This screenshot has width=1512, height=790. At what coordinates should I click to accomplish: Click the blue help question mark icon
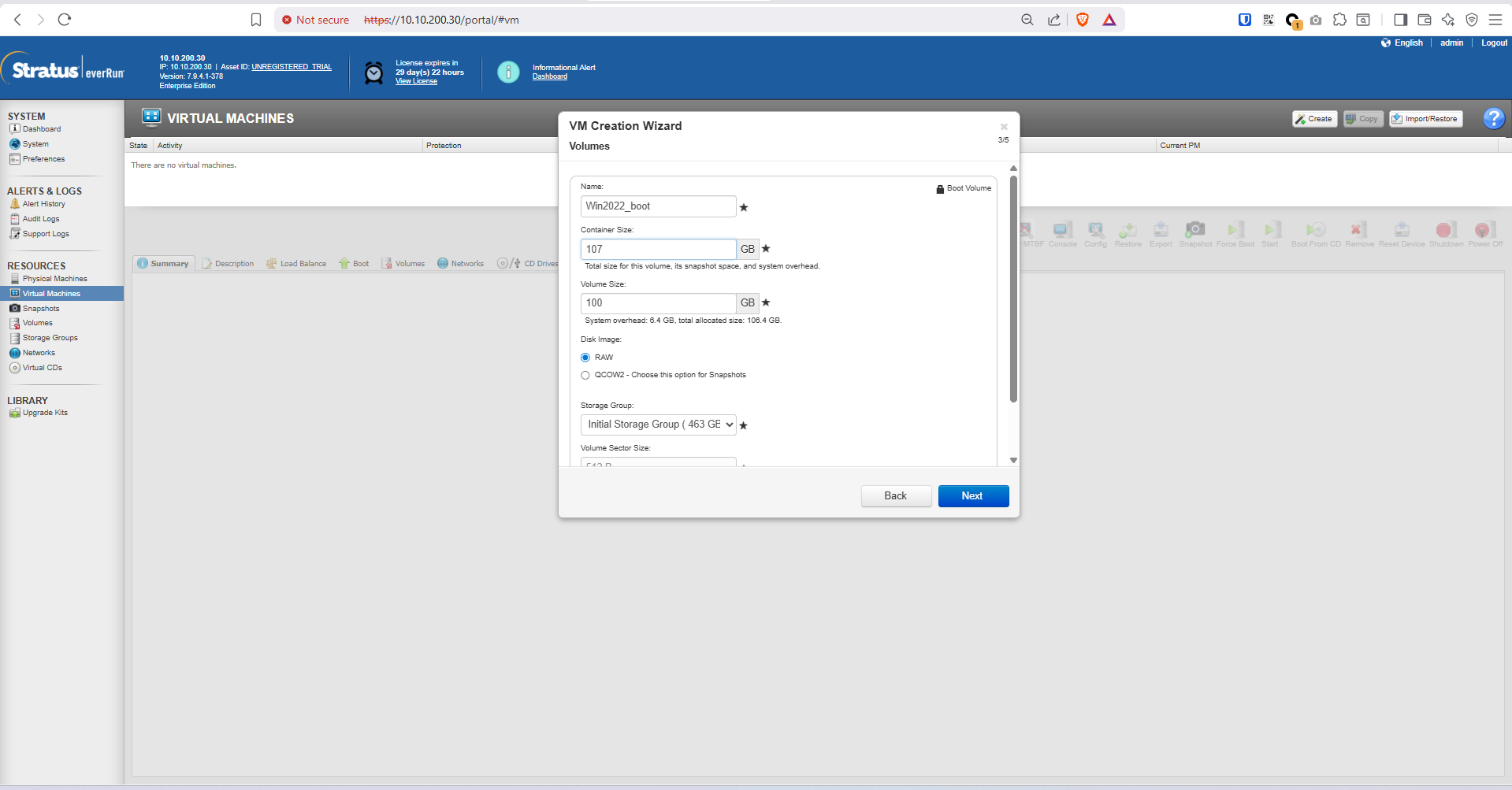(x=1493, y=118)
